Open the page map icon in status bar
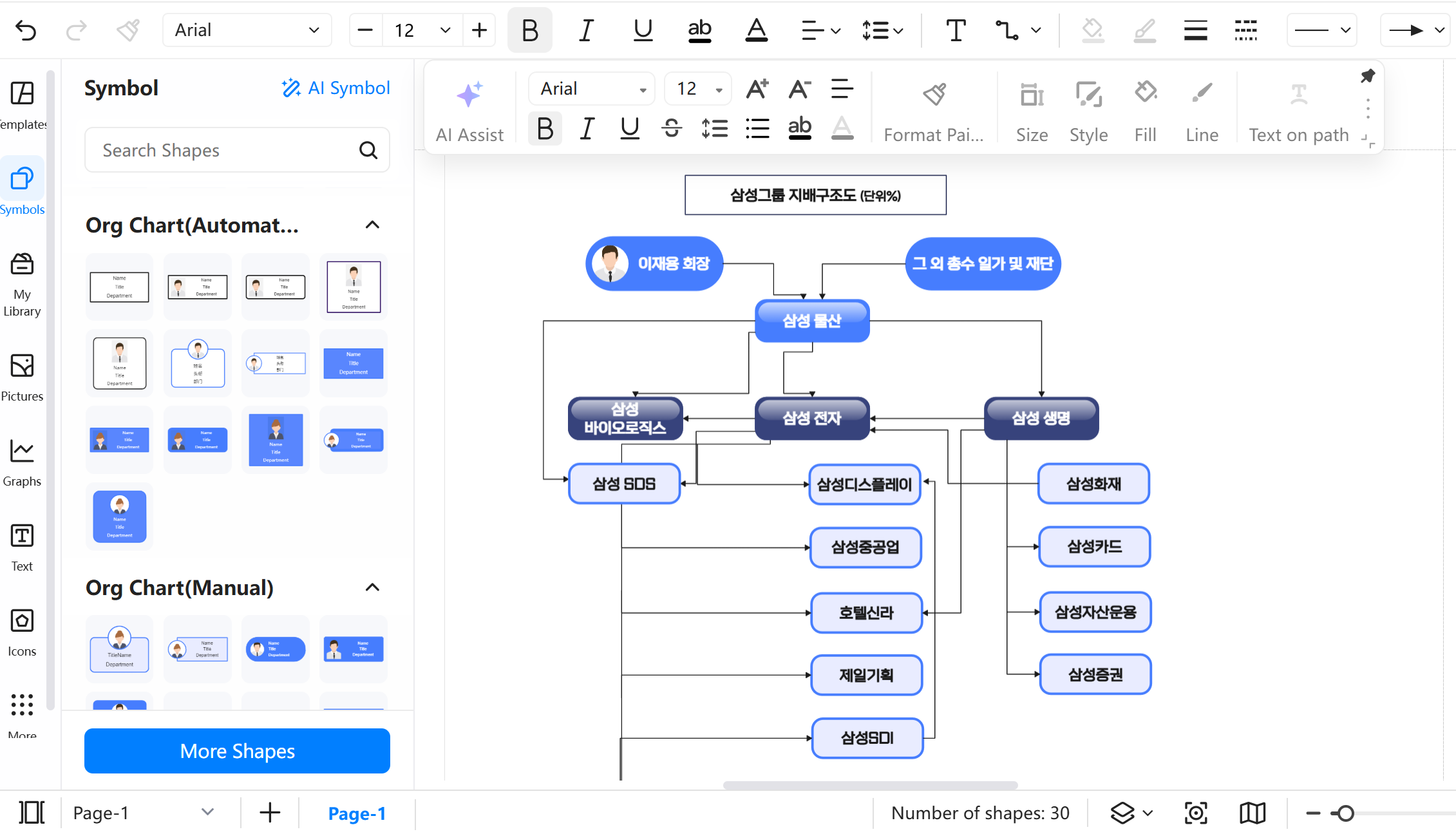Image resolution: width=1456 pixels, height=834 pixels. click(x=1253, y=813)
